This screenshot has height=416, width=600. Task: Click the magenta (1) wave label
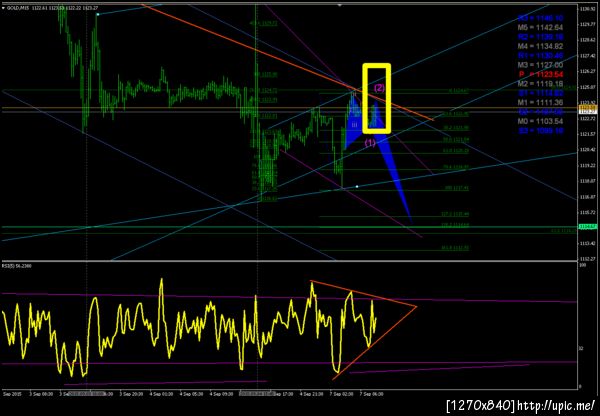[370, 143]
